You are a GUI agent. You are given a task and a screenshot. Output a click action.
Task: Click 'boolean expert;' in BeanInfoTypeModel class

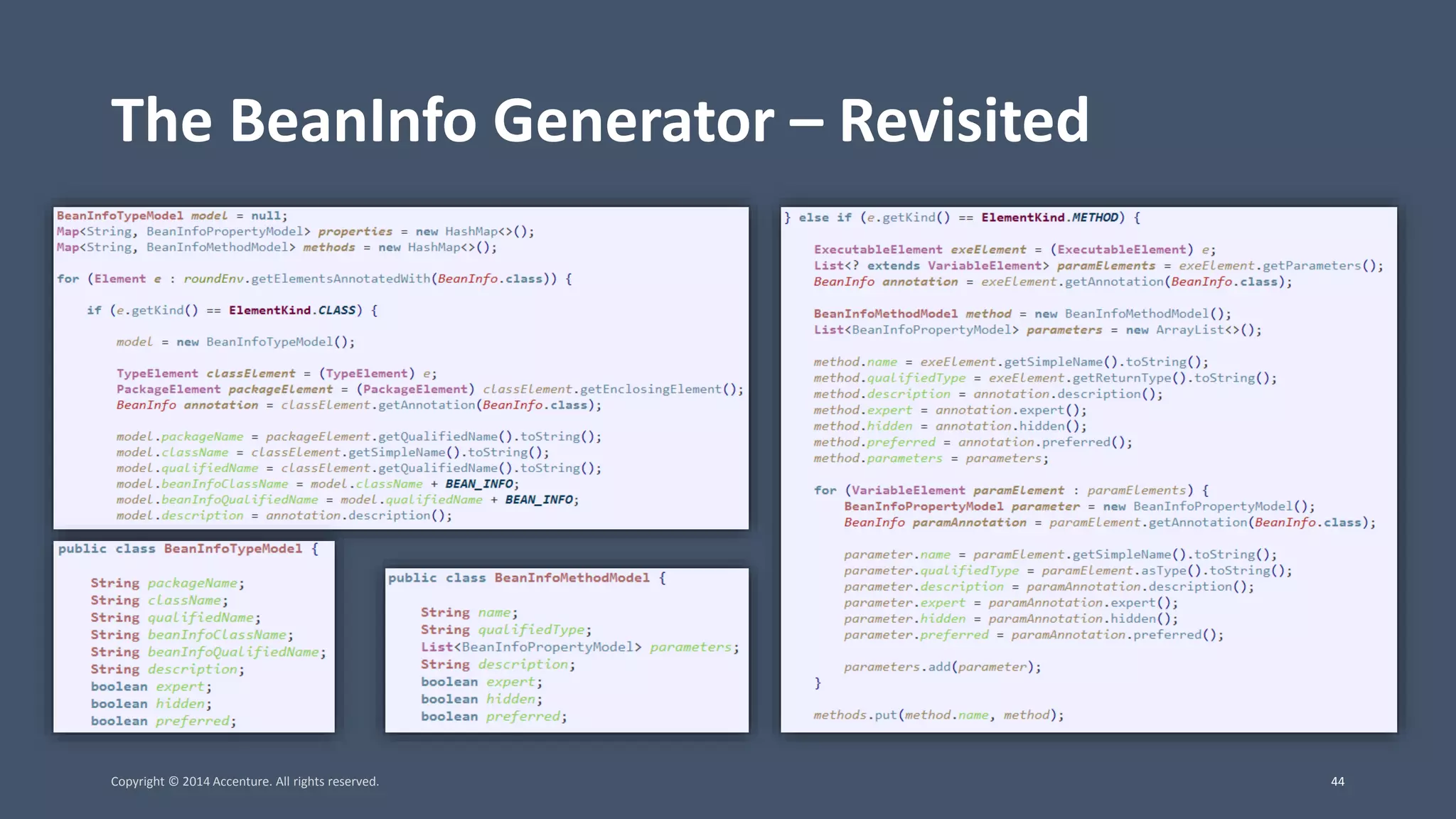tap(151, 687)
